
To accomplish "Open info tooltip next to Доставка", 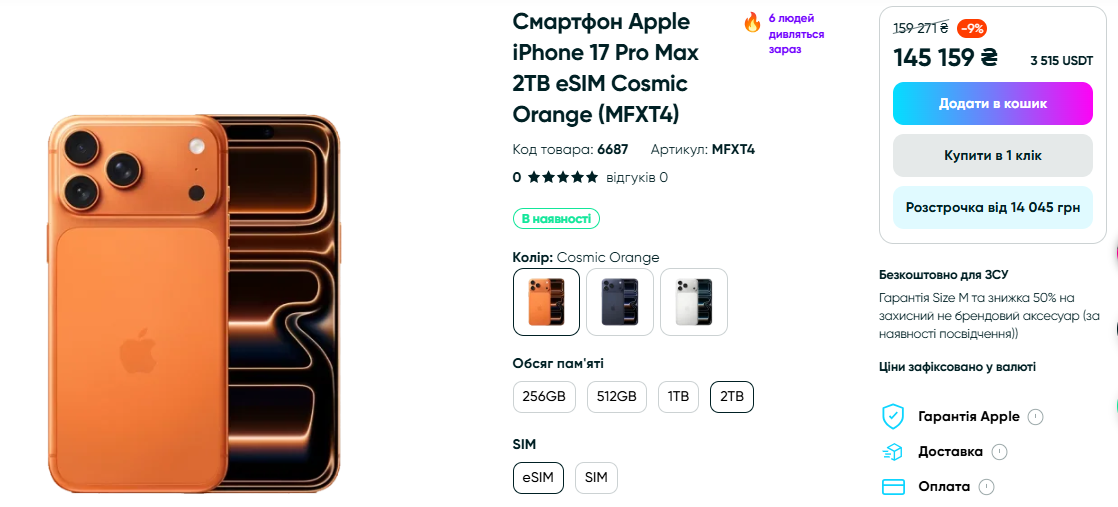I will pyautogui.click(x=998, y=452).
